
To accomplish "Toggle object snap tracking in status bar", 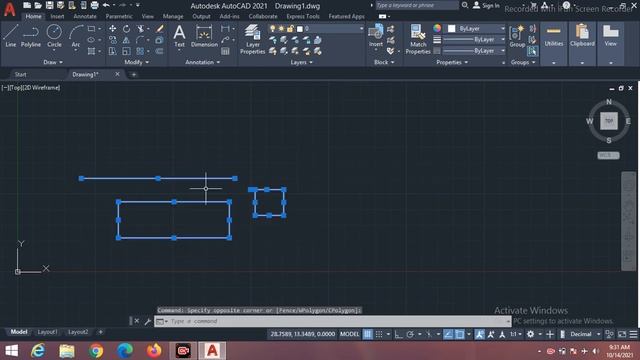I will coord(448,334).
